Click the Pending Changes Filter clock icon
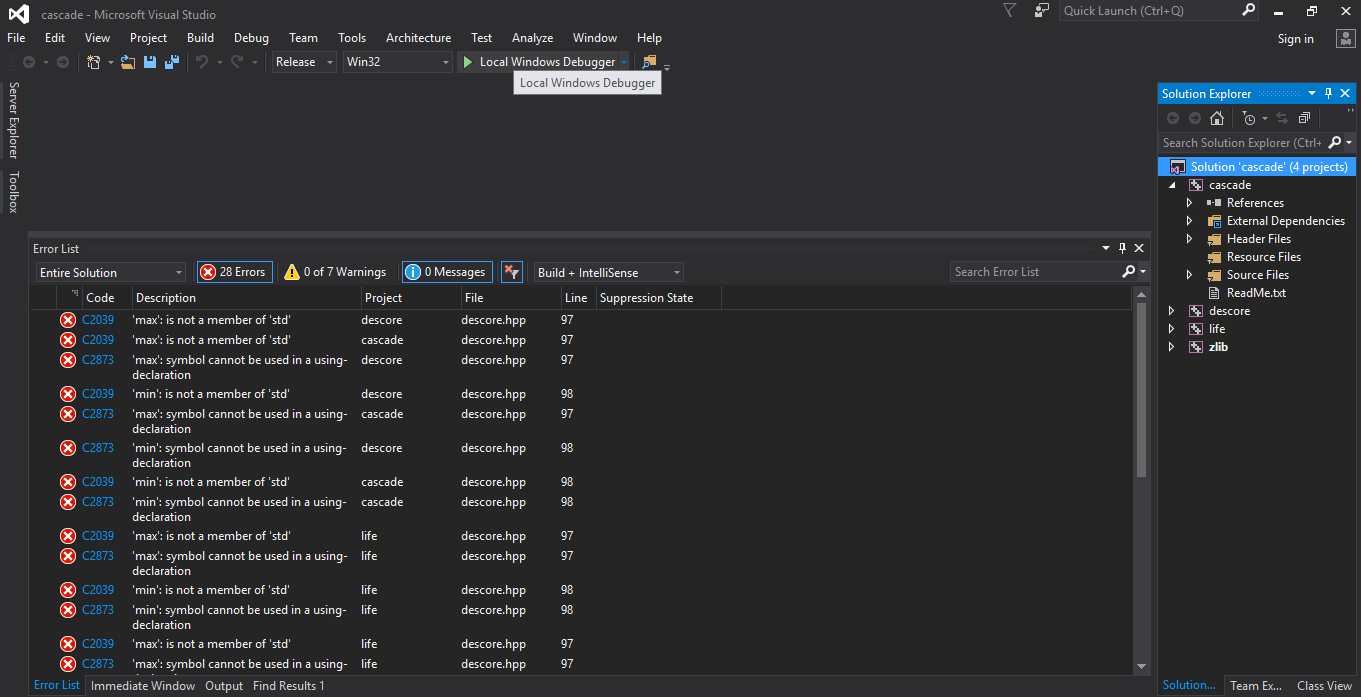Viewport: 1361px width, 697px height. [x=1249, y=118]
